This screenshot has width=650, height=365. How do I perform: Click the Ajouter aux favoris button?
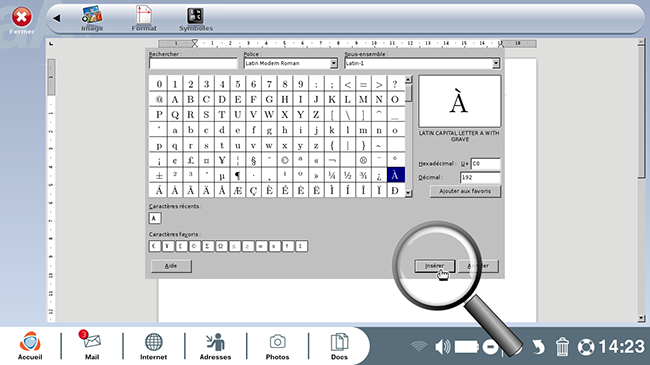(x=465, y=191)
